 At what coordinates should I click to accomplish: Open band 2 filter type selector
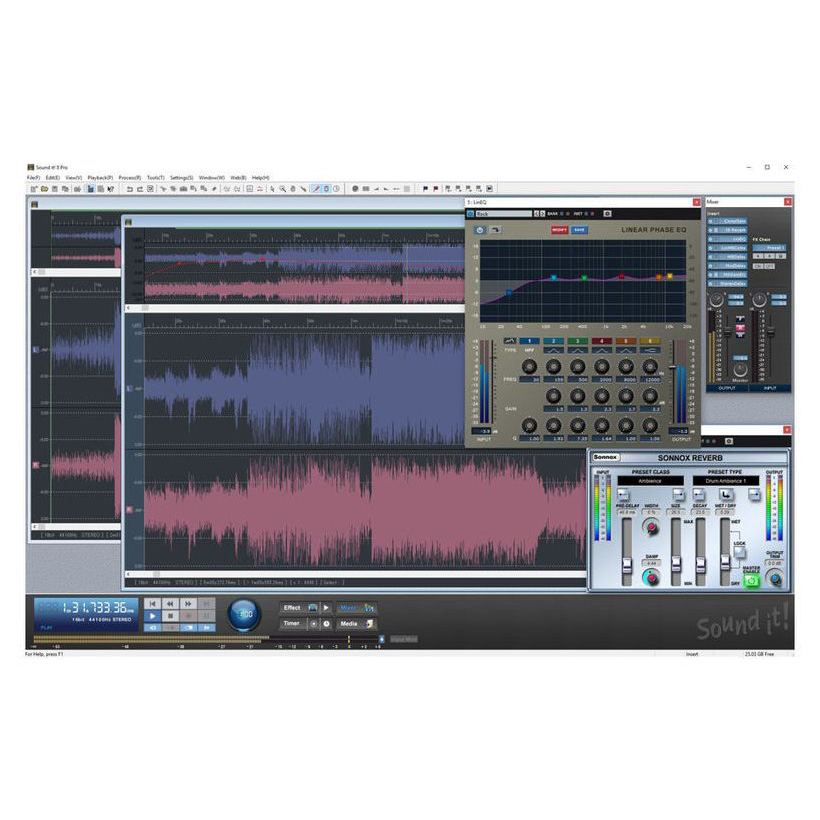coord(553,350)
